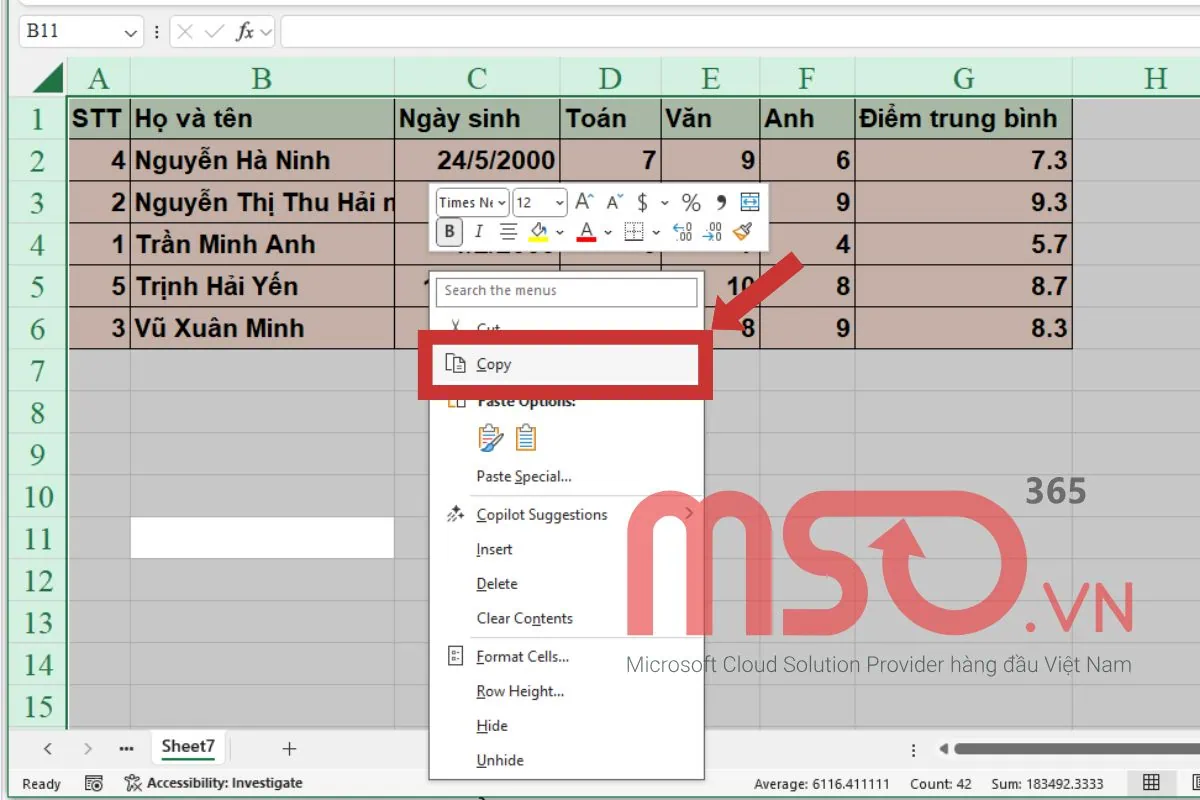Open the font size dropdown

point(556,202)
